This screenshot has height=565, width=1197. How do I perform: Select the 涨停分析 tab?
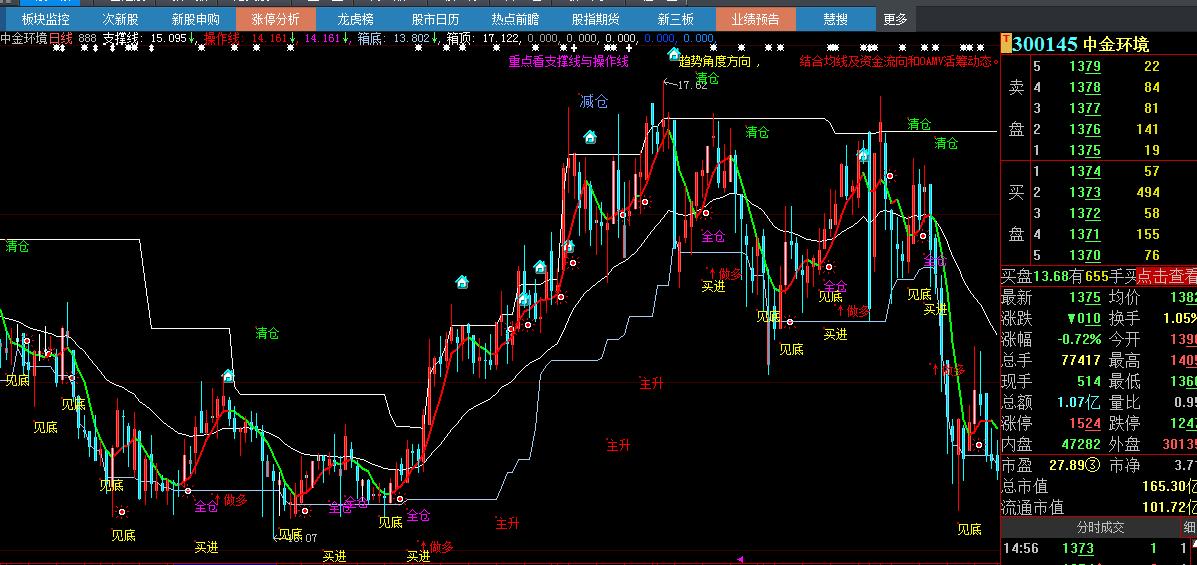coord(276,19)
